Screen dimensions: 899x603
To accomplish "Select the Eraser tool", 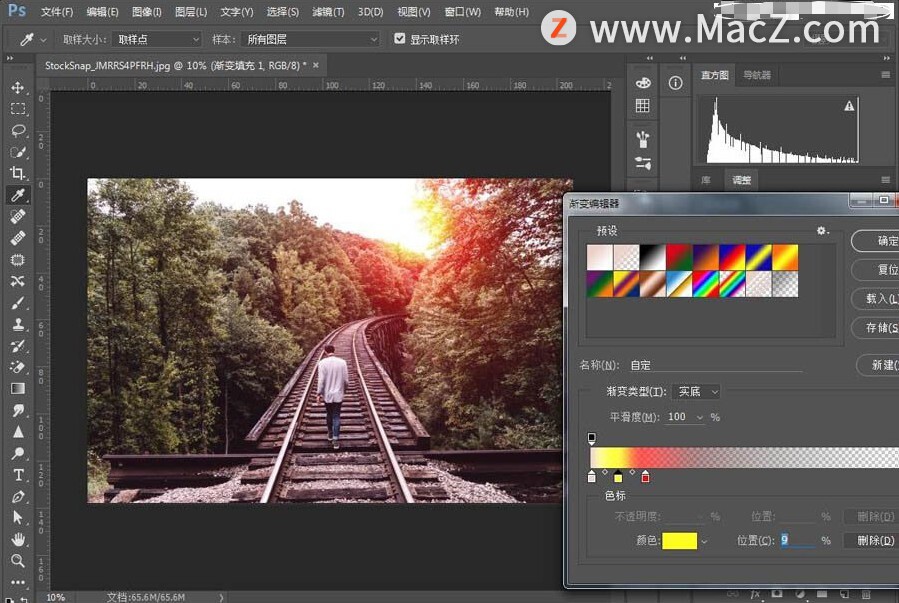I will tap(18, 367).
